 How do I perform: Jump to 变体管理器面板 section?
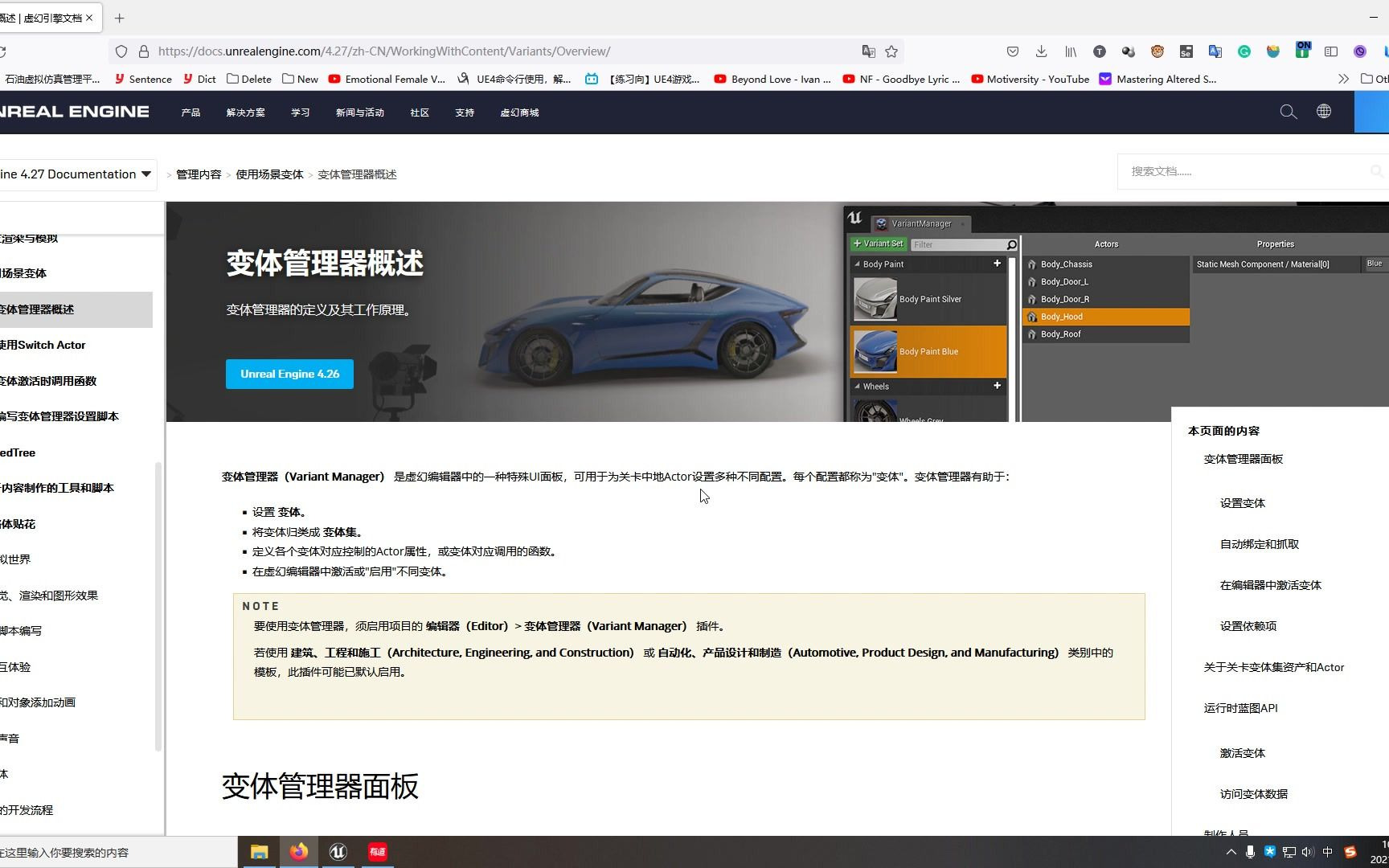tap(1243, 459)
